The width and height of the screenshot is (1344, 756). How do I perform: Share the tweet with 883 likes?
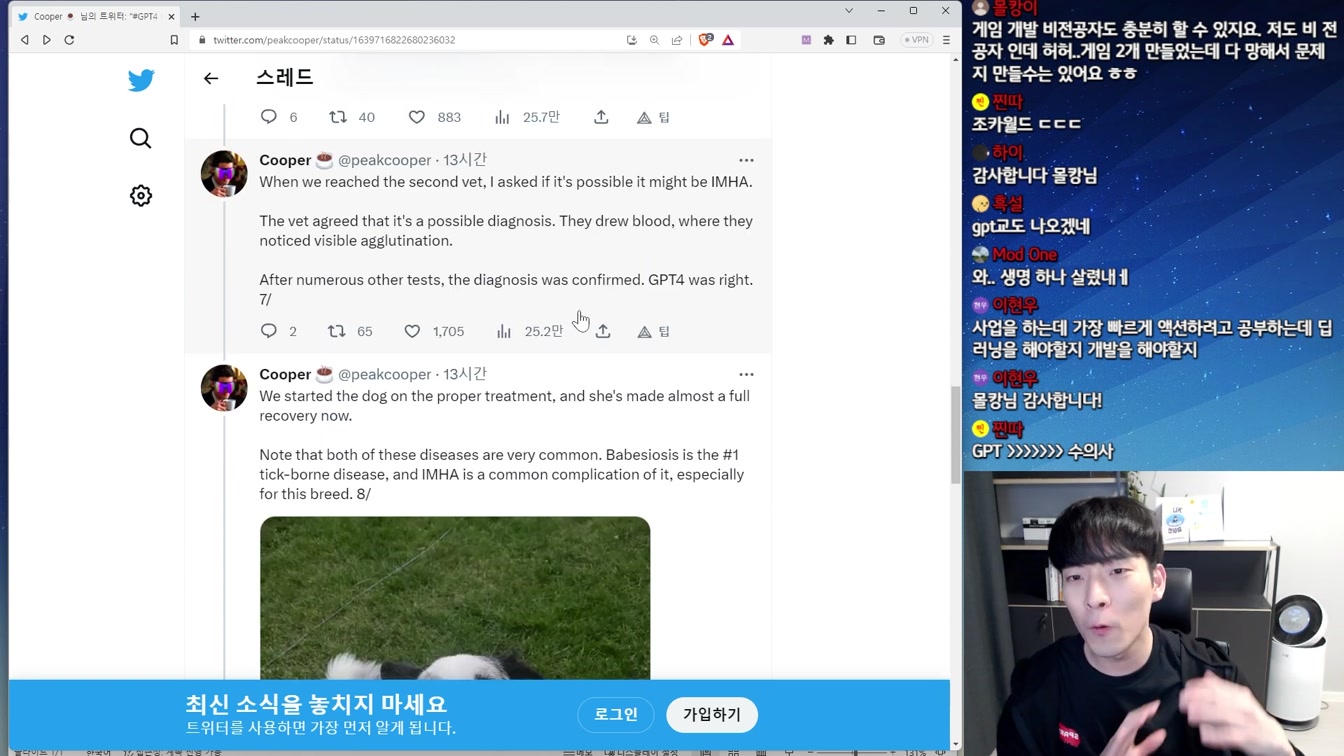601,117
